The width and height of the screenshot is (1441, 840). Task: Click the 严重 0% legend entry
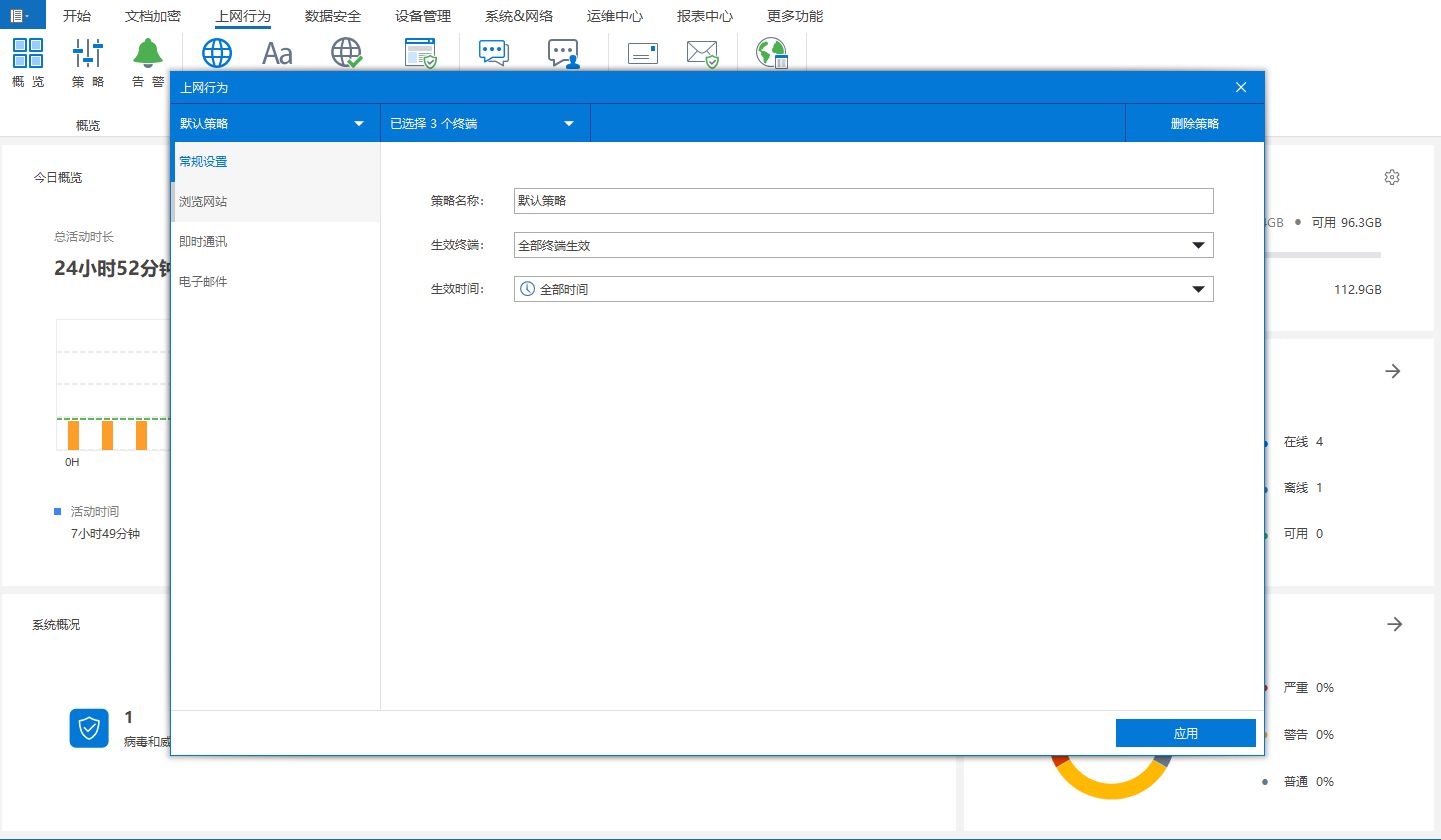[1308, 687]
